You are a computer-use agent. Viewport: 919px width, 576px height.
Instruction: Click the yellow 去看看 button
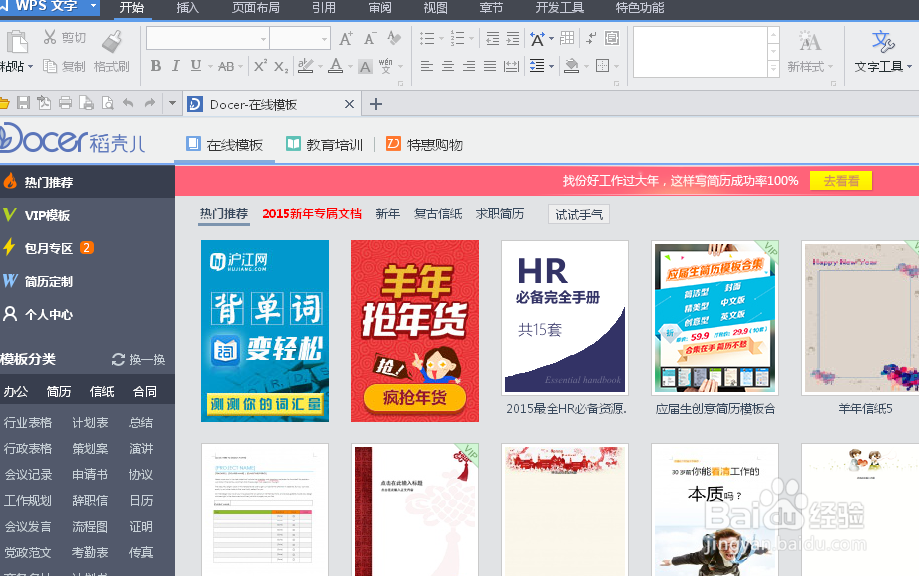pos(840,180)
